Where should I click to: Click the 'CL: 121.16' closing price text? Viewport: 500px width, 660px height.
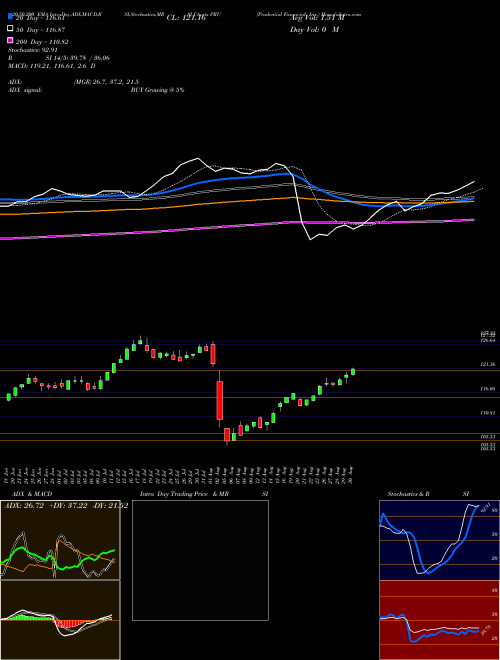[x=186, y=18]
